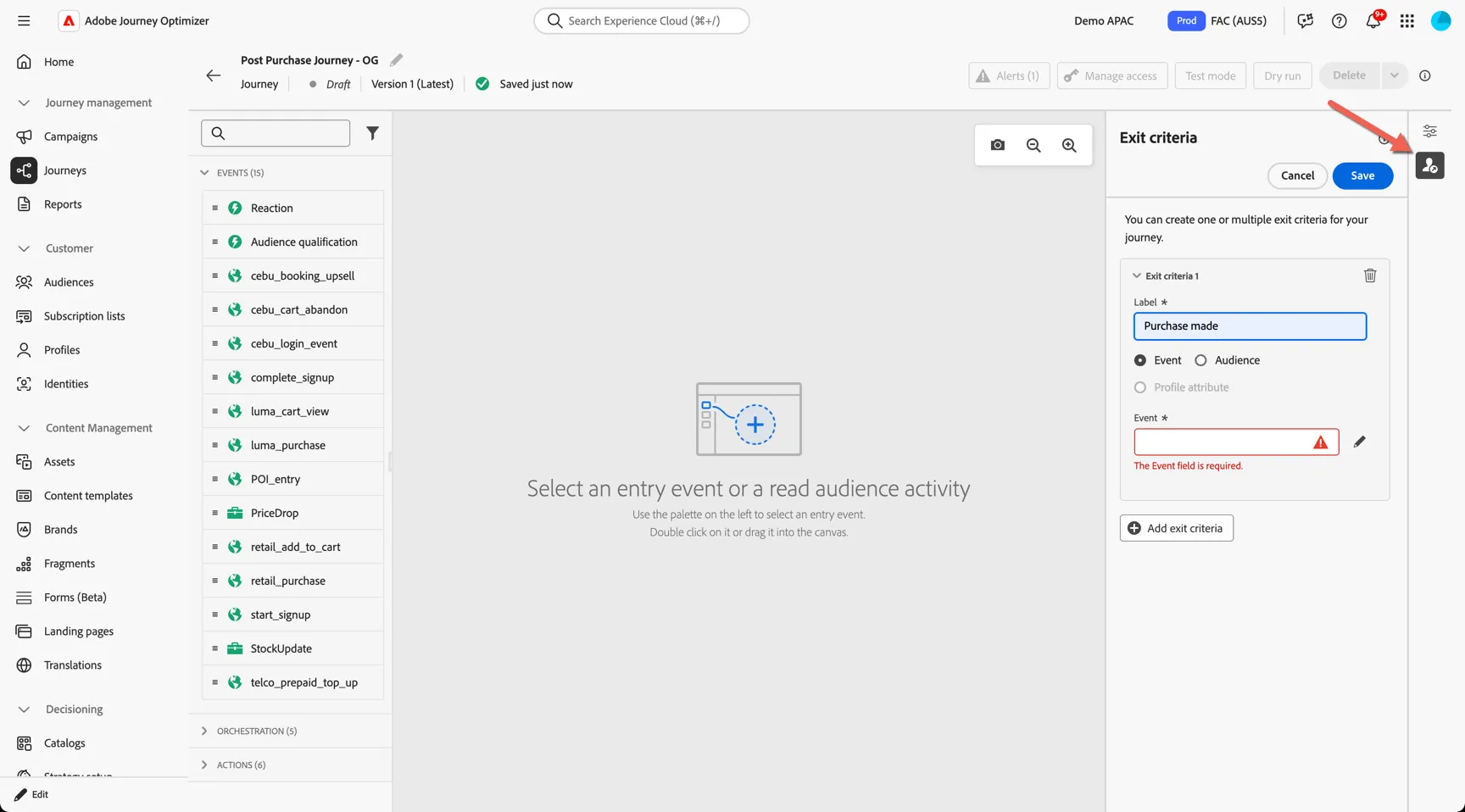Collapse the Journey management nav group
This screenshot has width=1465, height=812.
coord(24,103)
